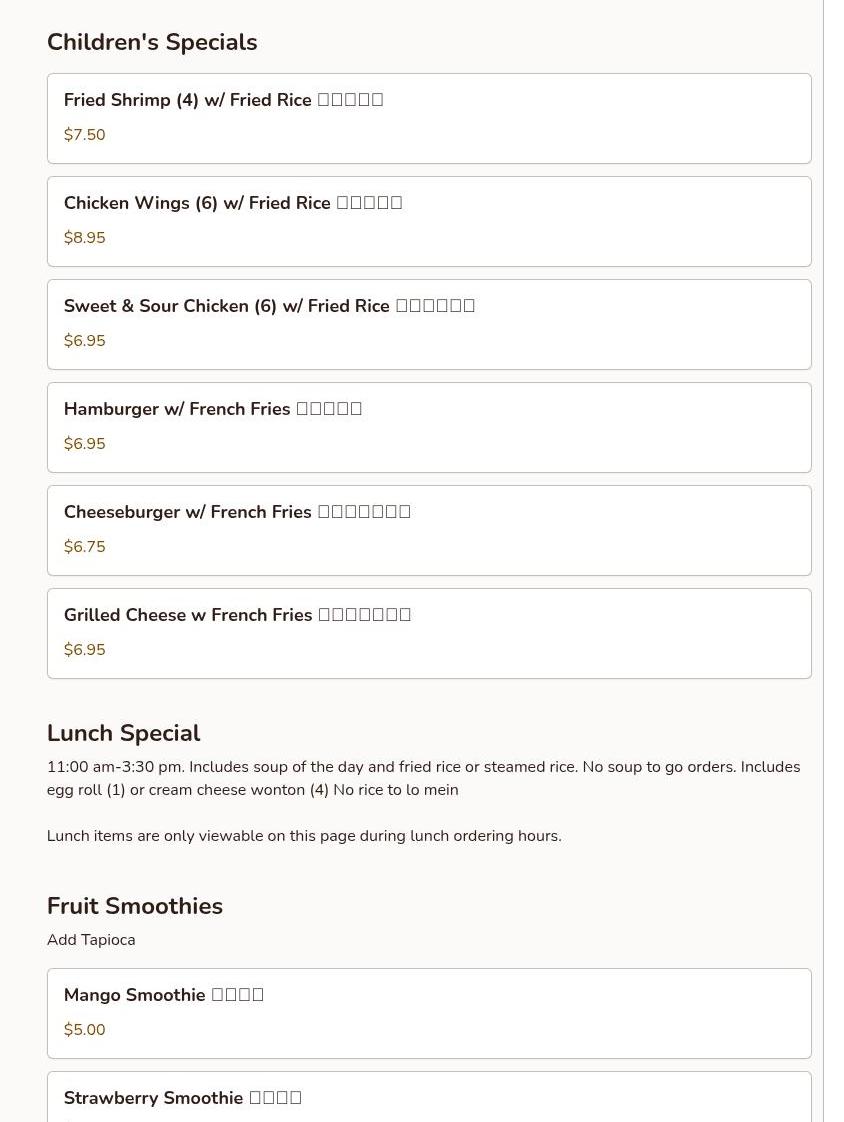
Task: Click the $5.00 Mango Smoothie price
Action: coord(85,1030)
